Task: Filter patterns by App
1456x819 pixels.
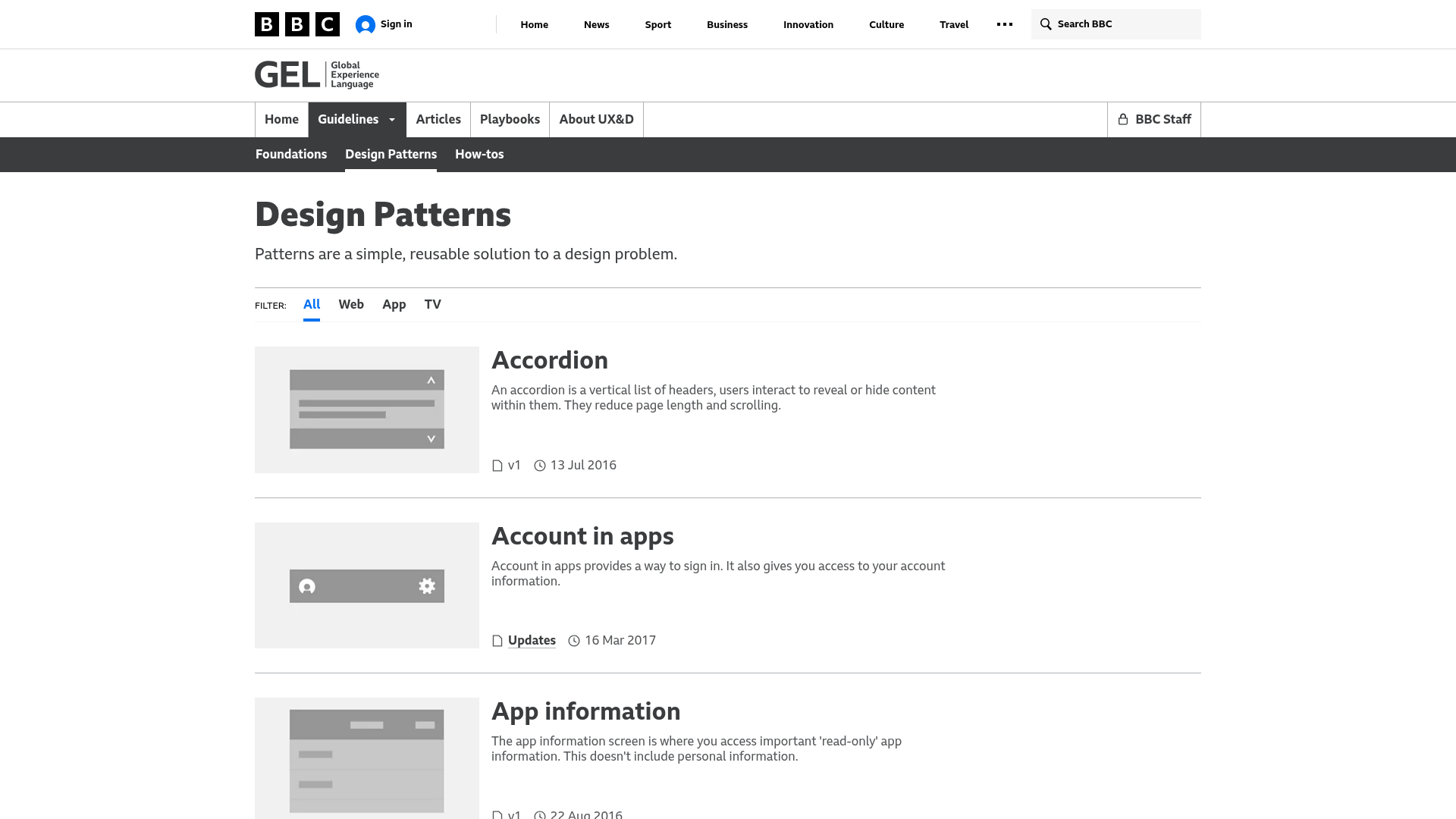Action: 394,304
